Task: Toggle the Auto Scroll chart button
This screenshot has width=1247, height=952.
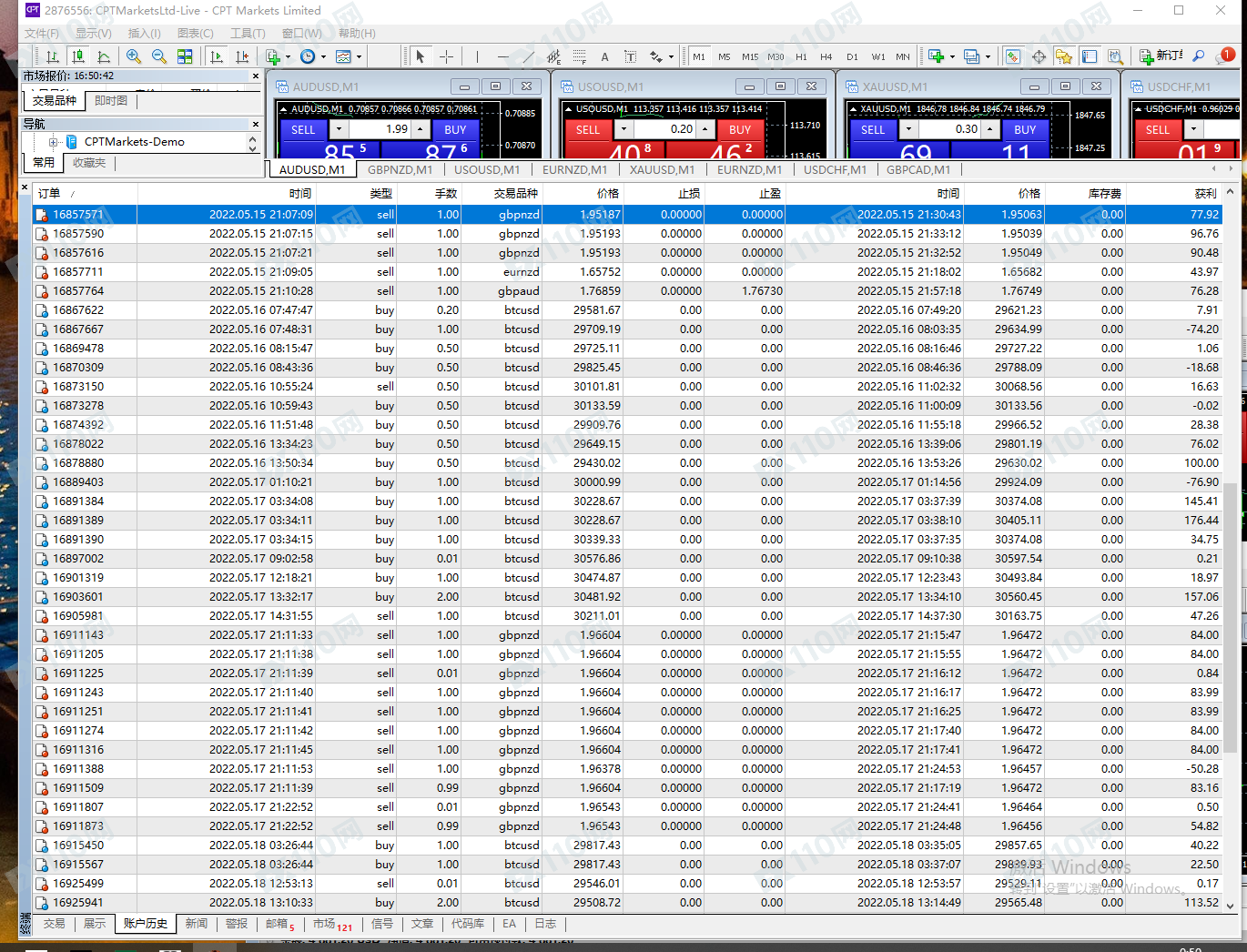Action: pos(217,56)
